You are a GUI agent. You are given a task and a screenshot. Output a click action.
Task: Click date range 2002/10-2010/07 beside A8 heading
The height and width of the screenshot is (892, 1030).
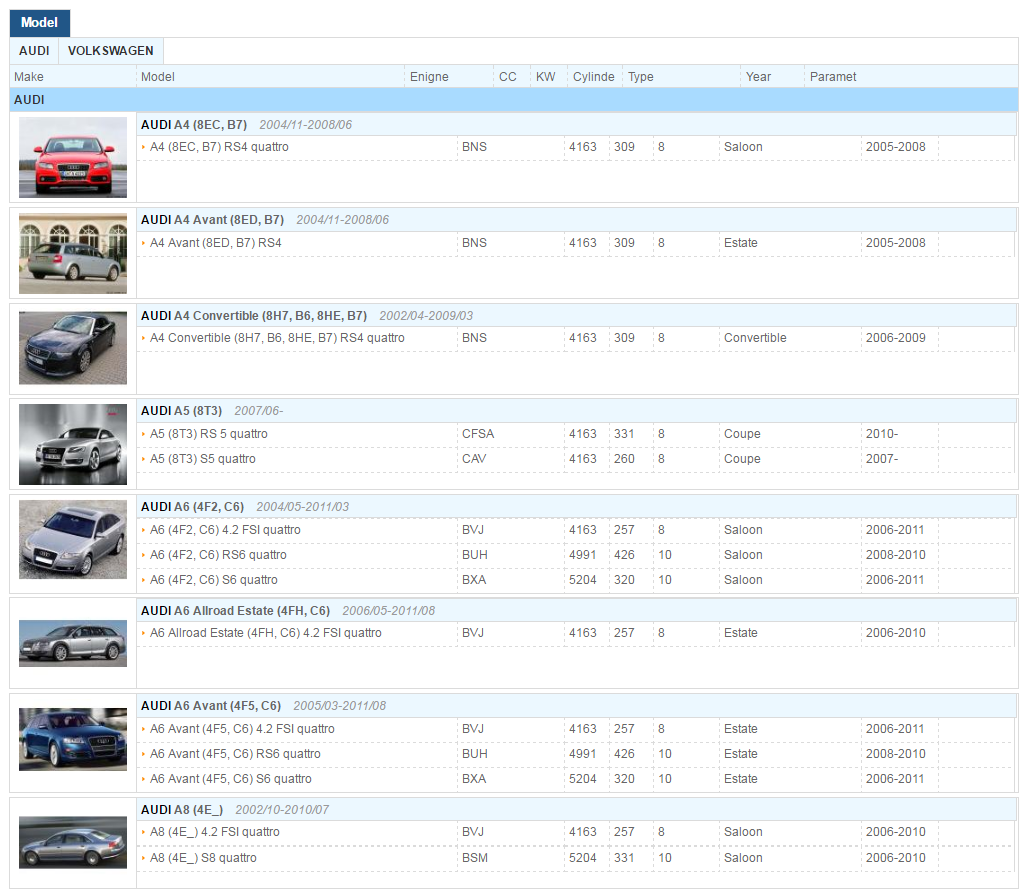pyautogui.click(x=282, y=810)
